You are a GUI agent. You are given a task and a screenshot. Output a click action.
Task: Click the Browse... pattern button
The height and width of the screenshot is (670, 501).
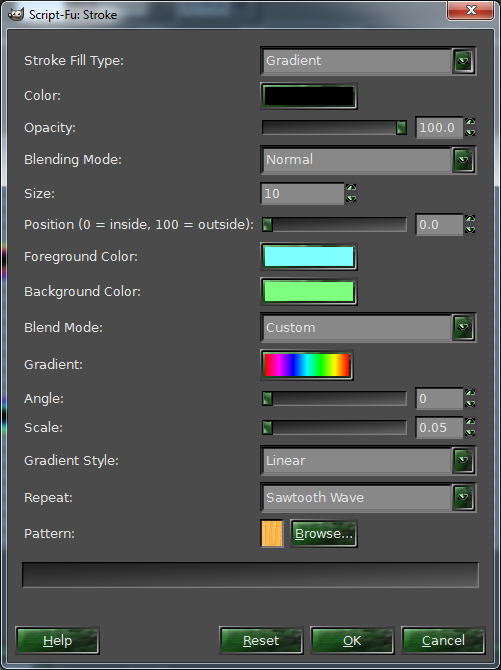click(324, 533)
